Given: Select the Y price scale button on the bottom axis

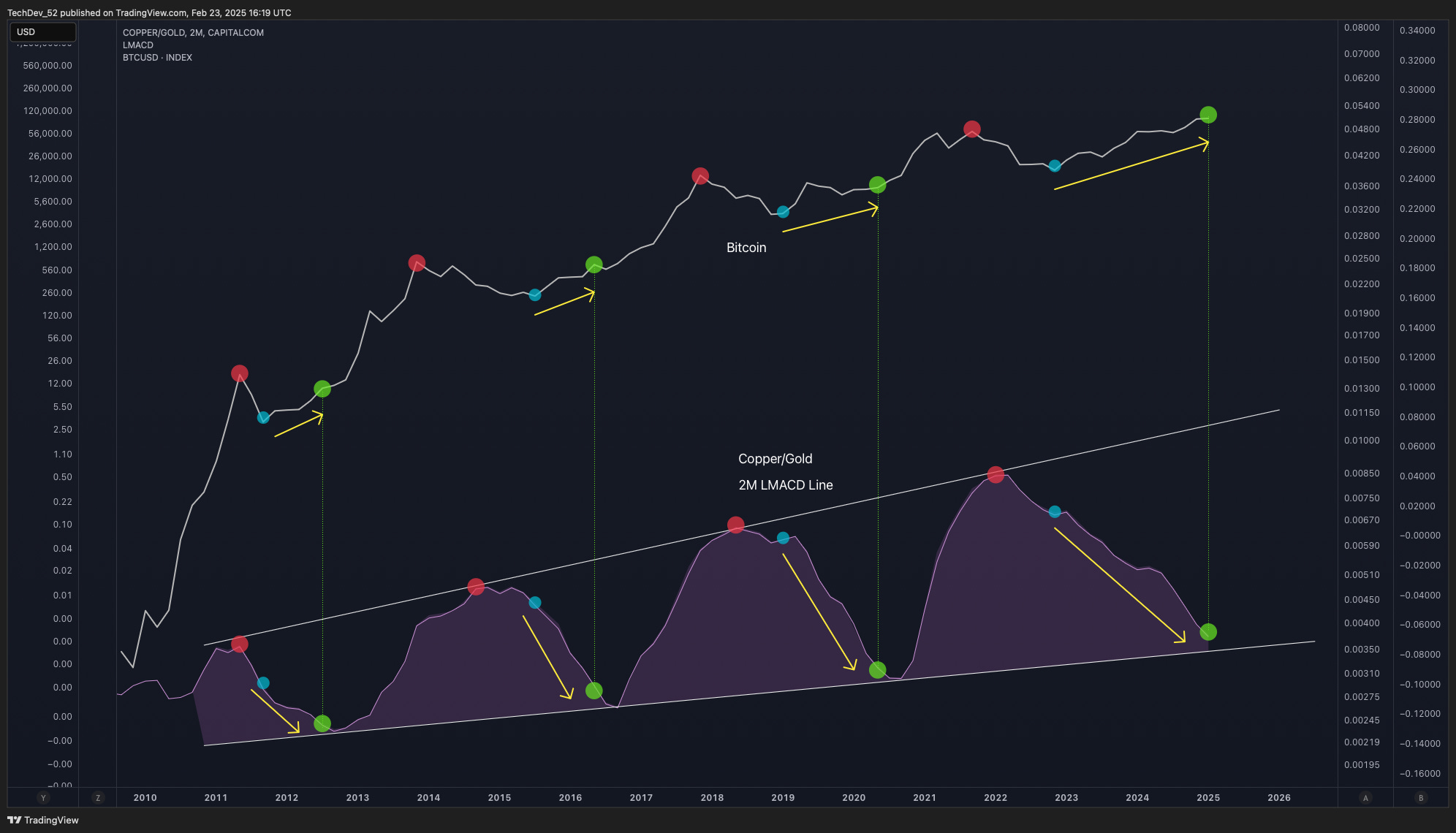Looking at the screenshot, I should (x=42, y=798).
